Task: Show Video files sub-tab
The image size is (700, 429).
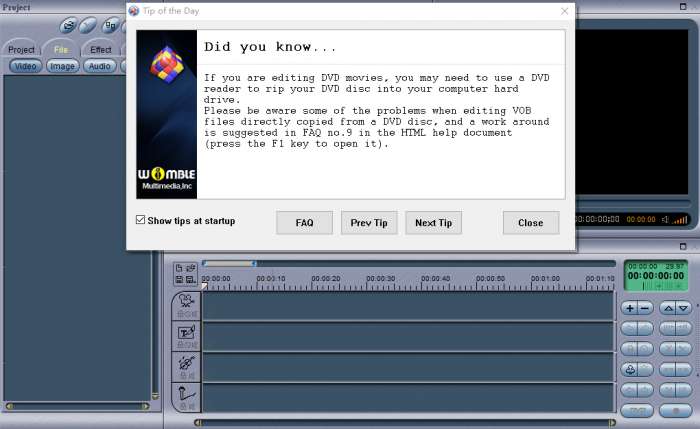Action: pos(25,66)
